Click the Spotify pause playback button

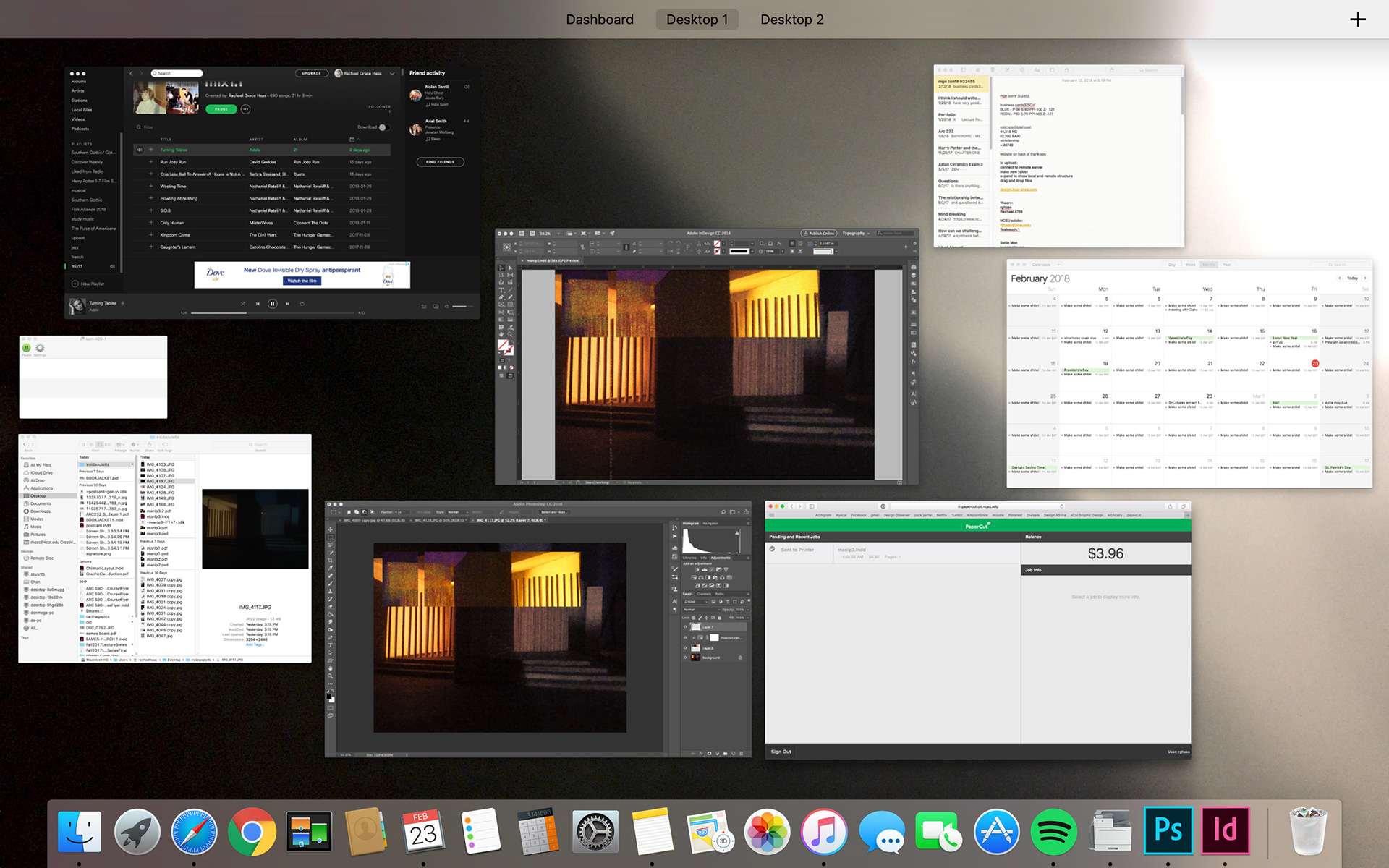272,304
